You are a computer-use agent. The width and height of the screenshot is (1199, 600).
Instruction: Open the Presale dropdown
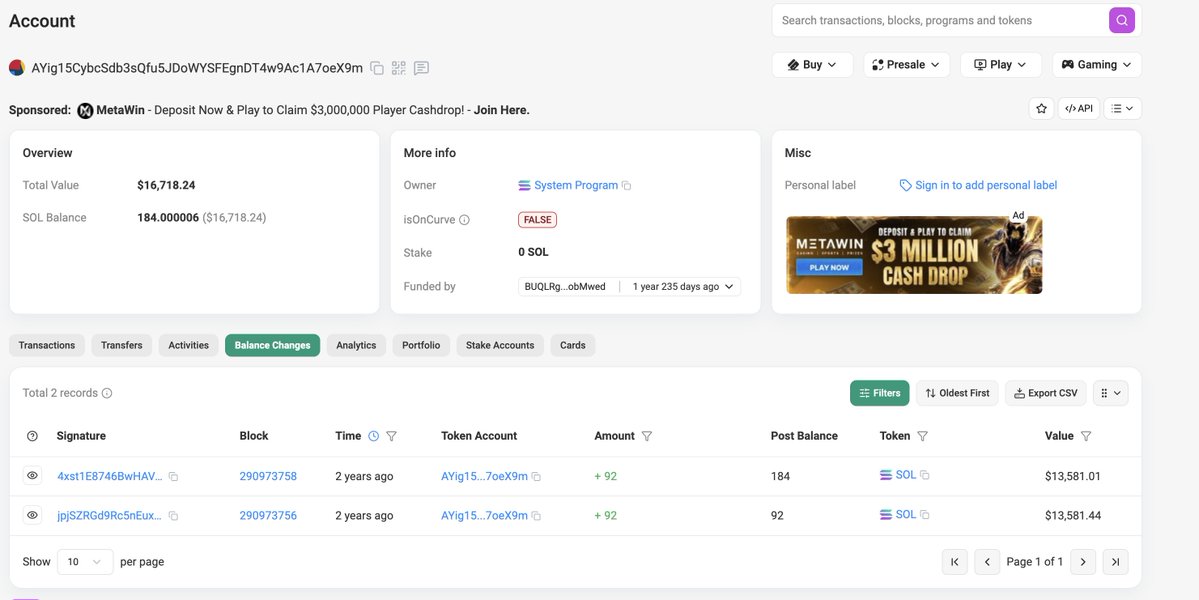[x=906, y=65]
